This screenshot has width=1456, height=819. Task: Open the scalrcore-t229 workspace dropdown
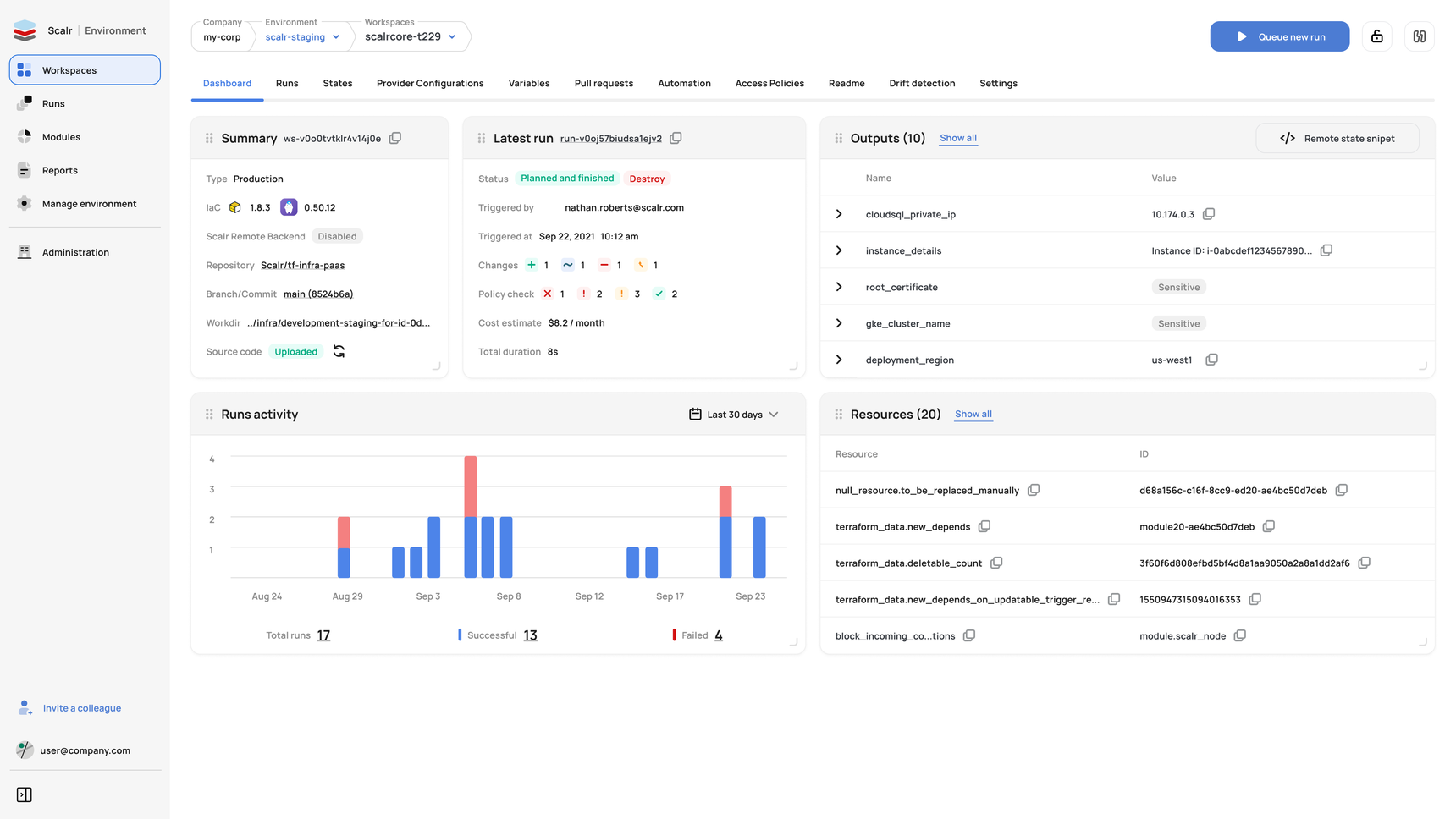[411, 36]
